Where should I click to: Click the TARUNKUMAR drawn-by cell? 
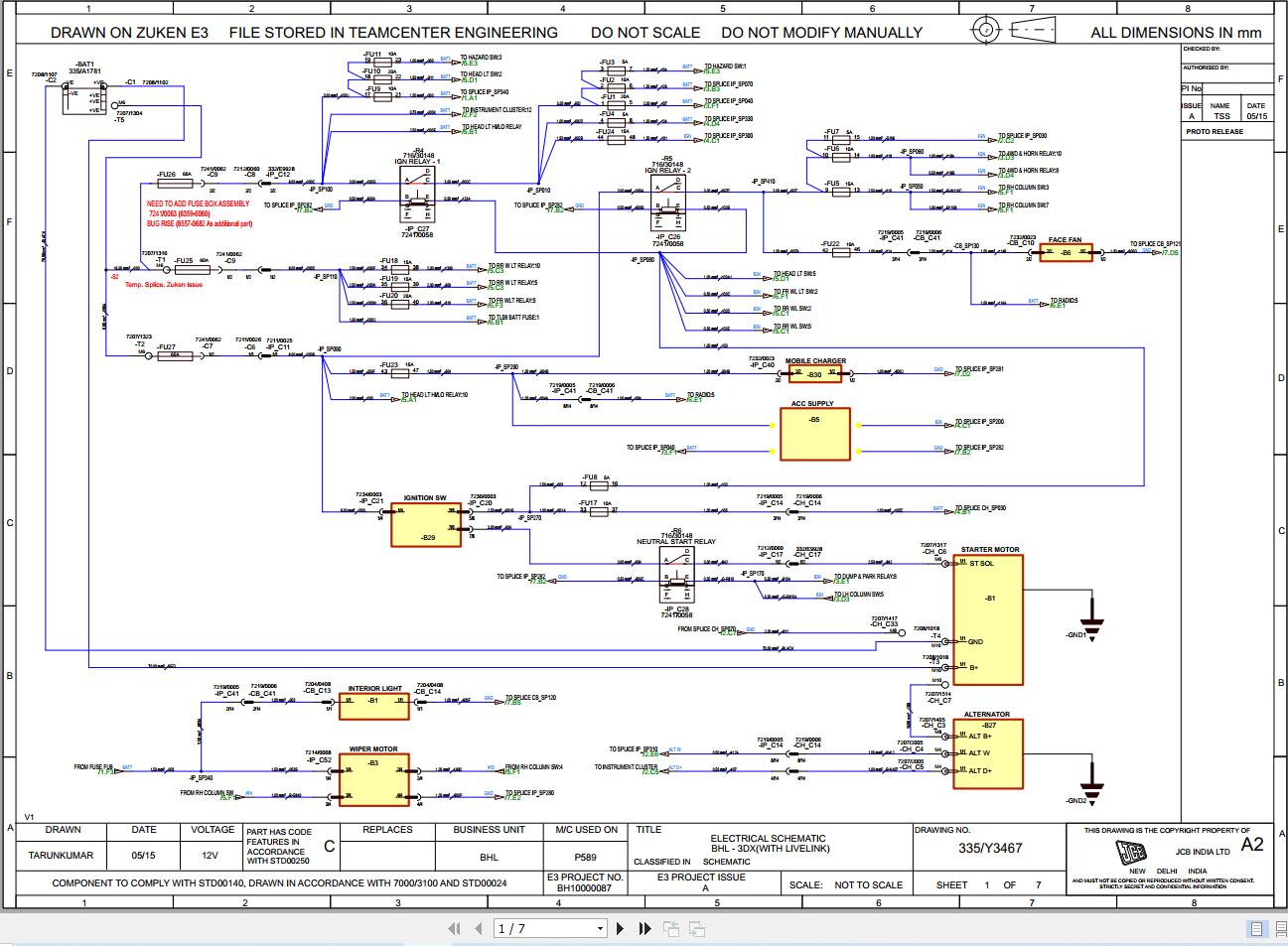[62, 855]
